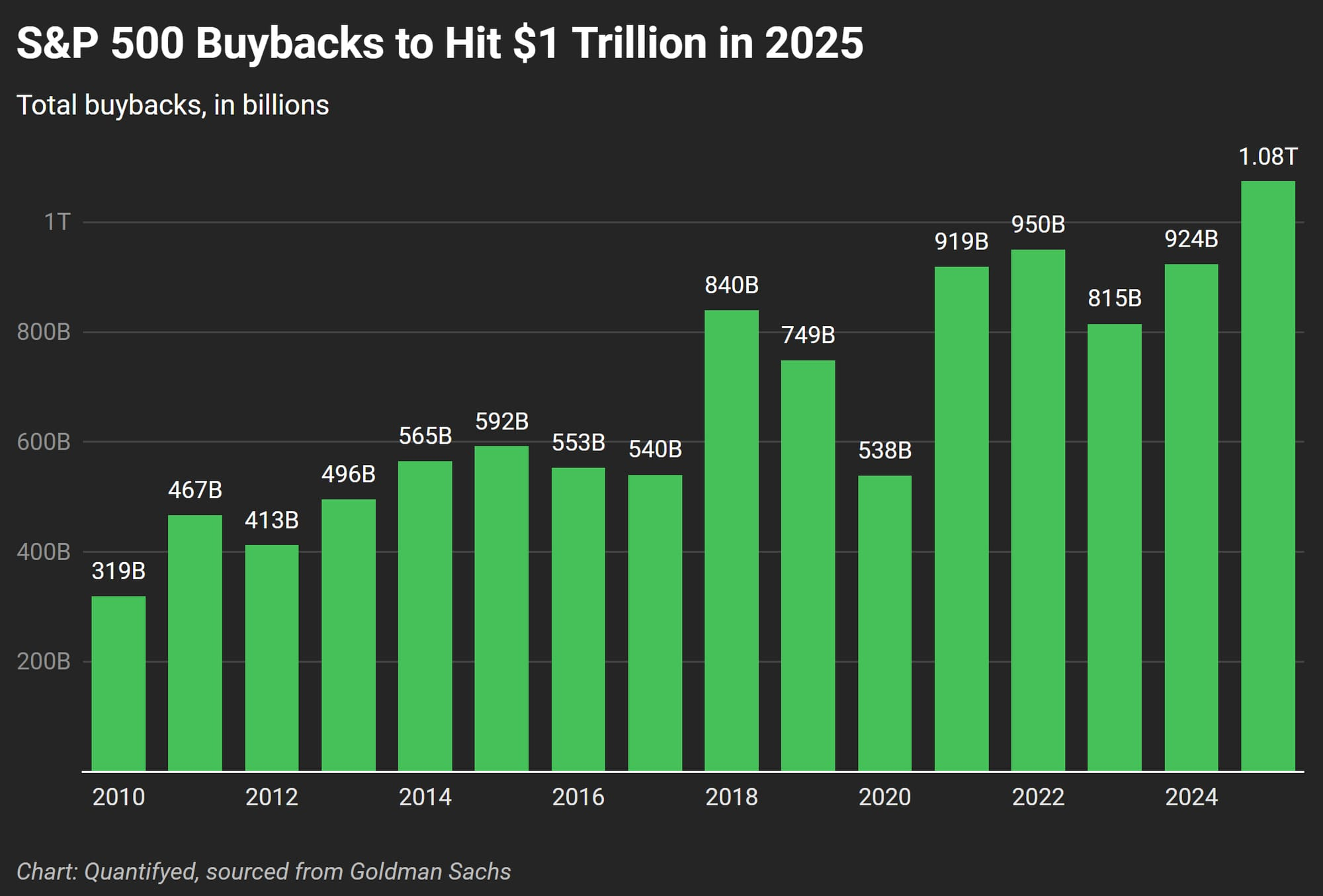Click the chart title about S&P 500 Buybacks

(x=440, y=44)
